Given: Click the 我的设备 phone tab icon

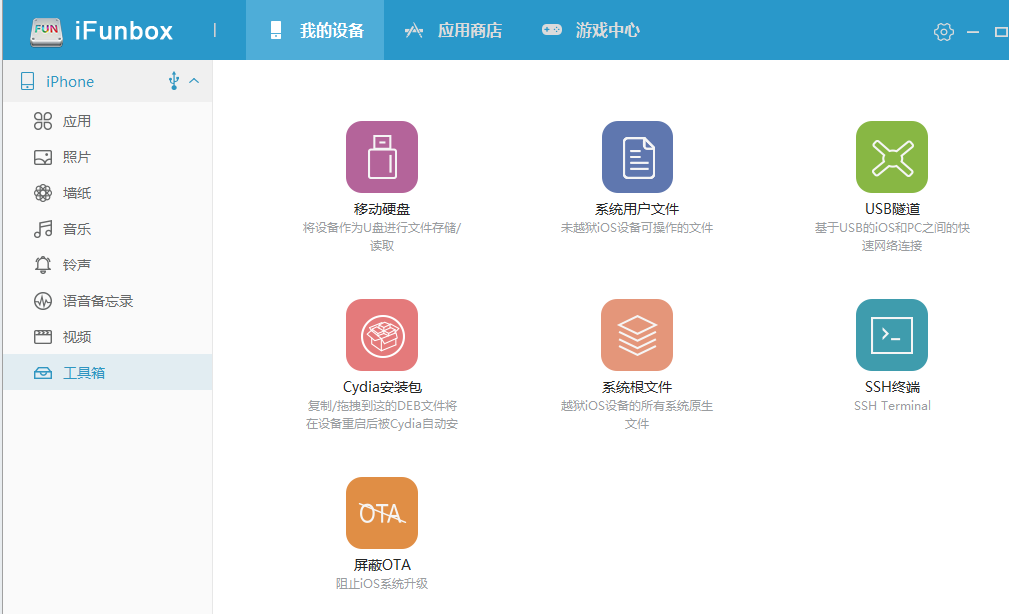Looking at the screenshot, I should [275, 30].
